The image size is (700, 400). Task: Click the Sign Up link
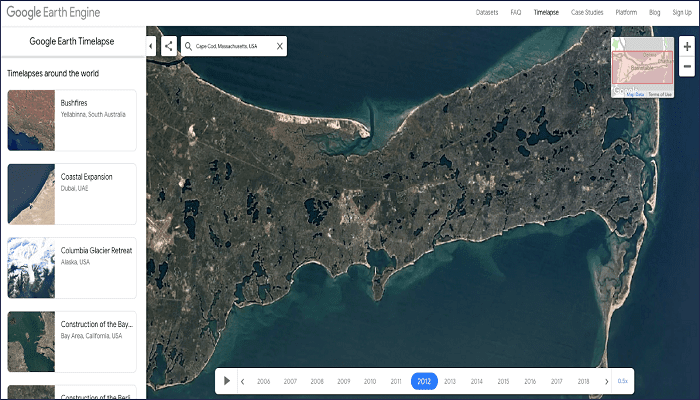pos(682,12)
